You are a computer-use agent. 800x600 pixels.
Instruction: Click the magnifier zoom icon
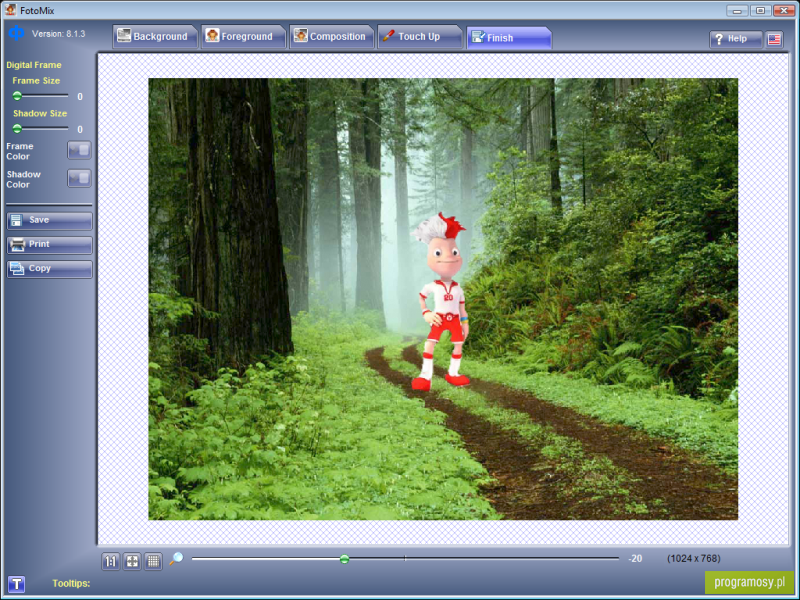pos(176,559)
